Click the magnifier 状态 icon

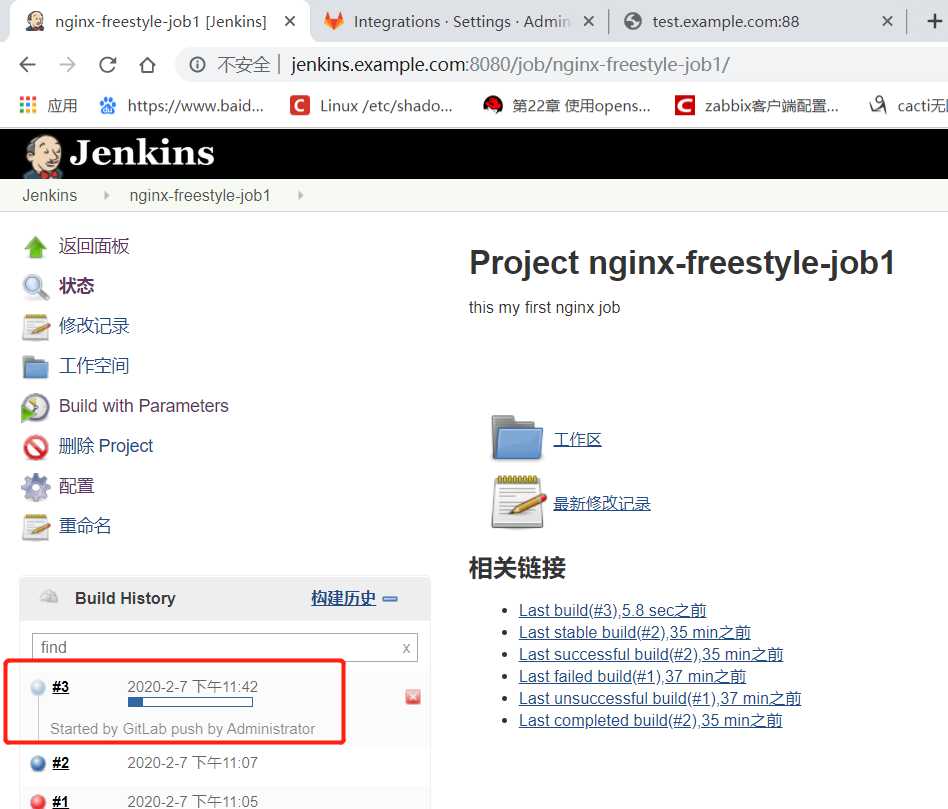coord(35,287)
